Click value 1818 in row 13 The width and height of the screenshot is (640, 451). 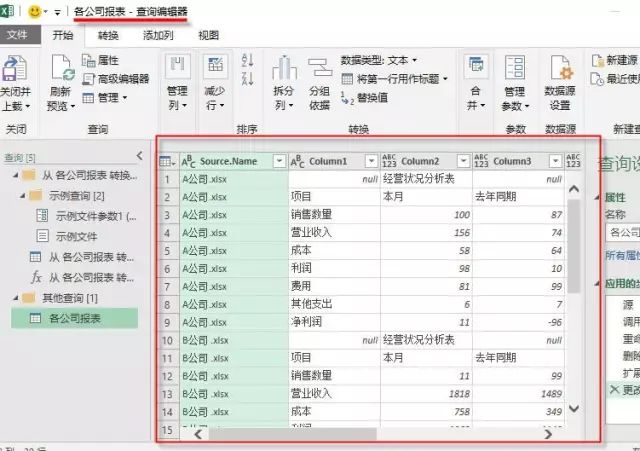460,394
